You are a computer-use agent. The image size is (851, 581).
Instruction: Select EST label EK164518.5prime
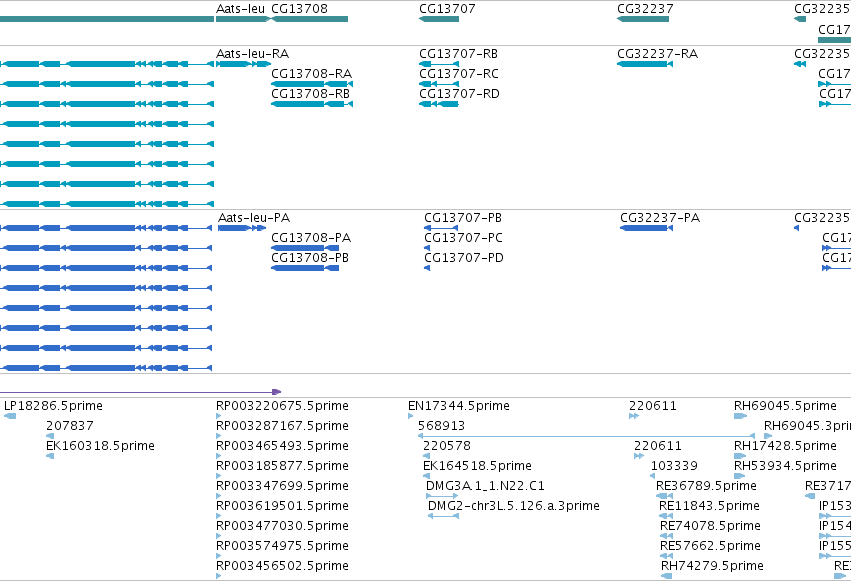tap(478, 466)
